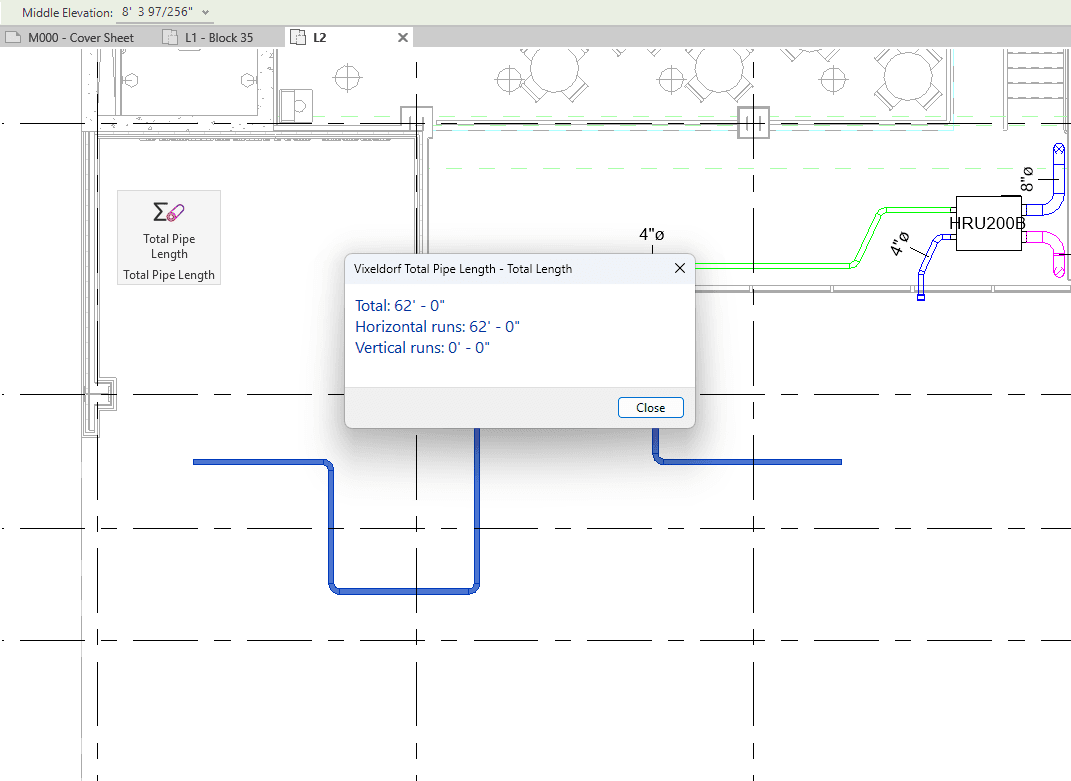
Task: Click the cover sheet icon on M000 tab
Action: [x=13, y=38]
